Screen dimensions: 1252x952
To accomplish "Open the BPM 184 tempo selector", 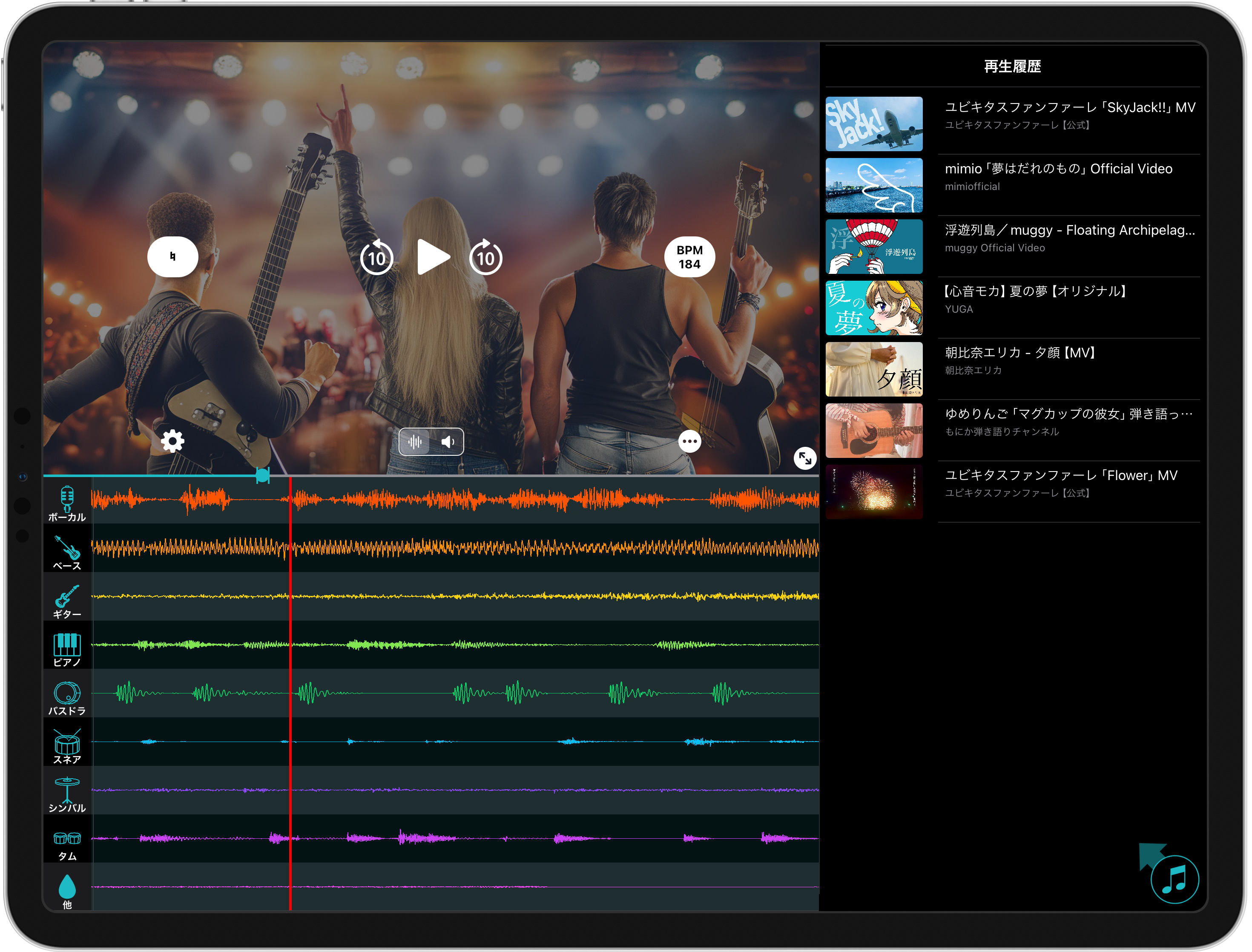I will click(x=689, y=257).
